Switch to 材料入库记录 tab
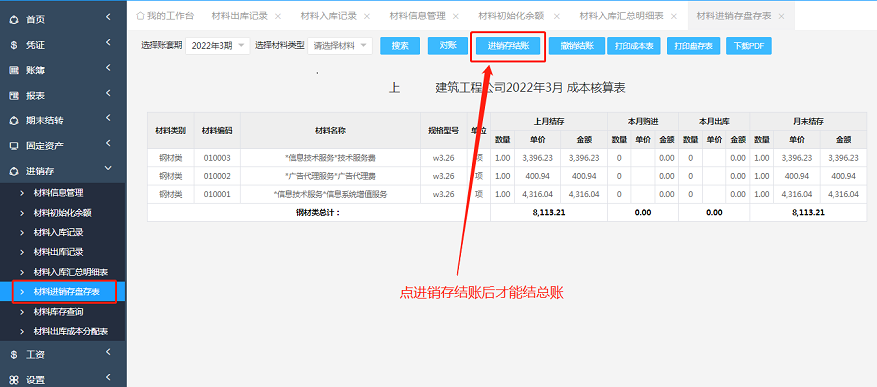The width and height of the screenshot is (877, 387). click(x=328, y=16)
